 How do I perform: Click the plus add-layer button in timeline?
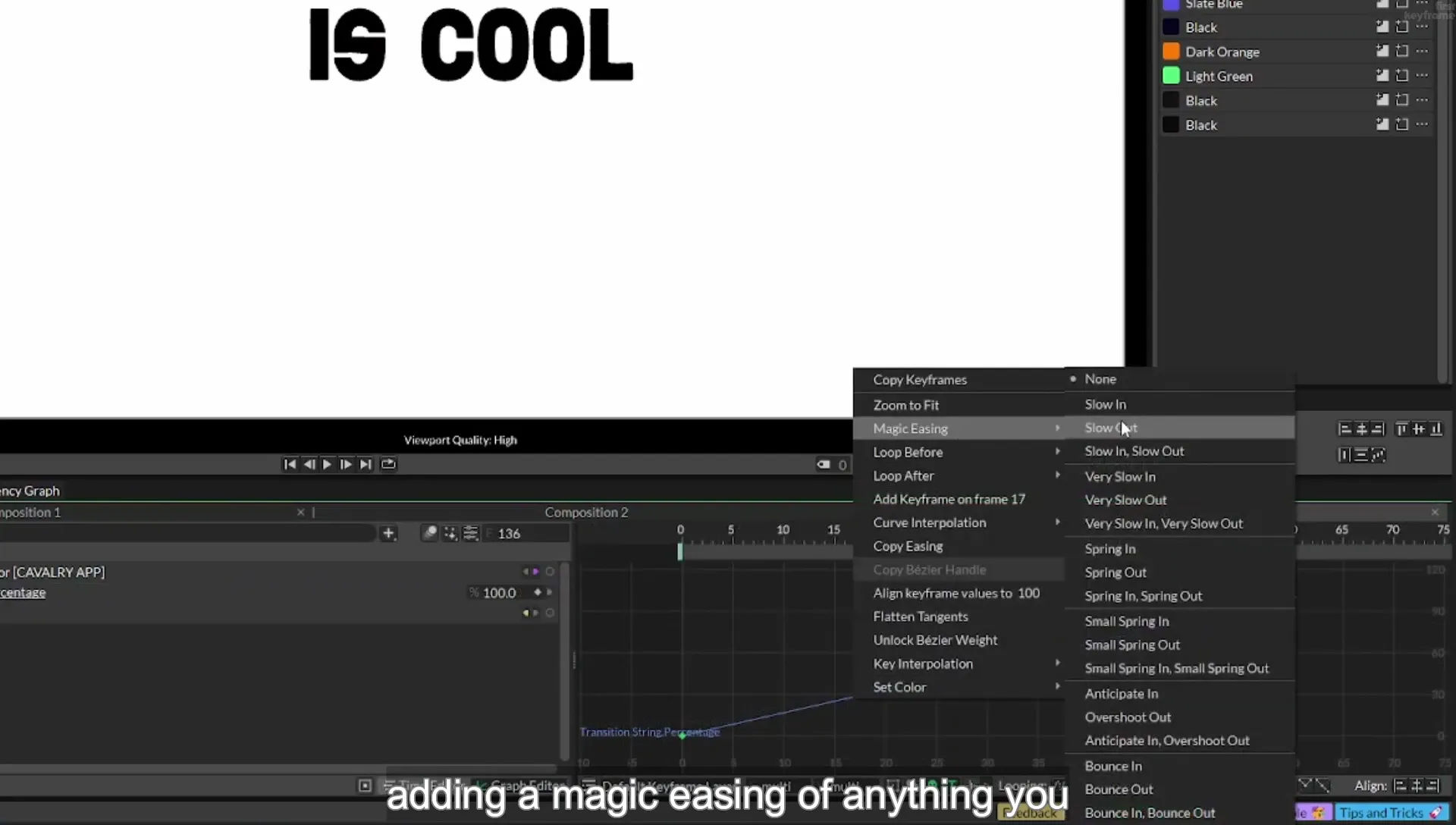click(x=388, y=533)
